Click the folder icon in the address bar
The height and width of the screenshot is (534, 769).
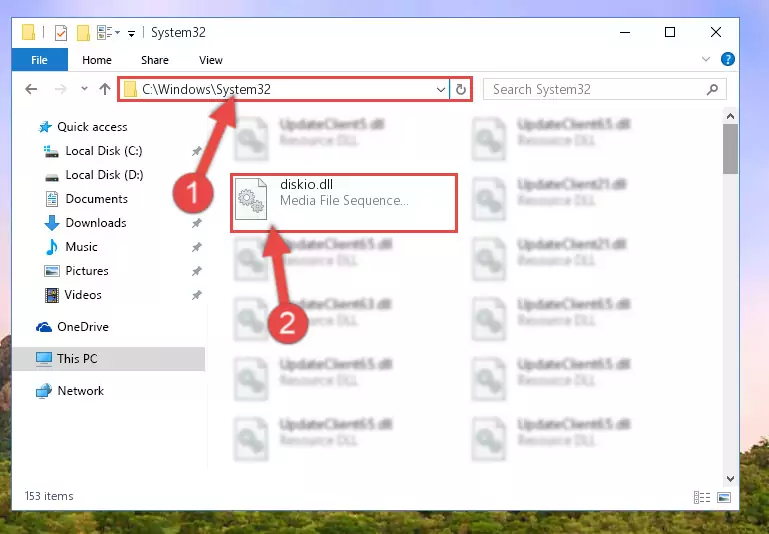130,89
